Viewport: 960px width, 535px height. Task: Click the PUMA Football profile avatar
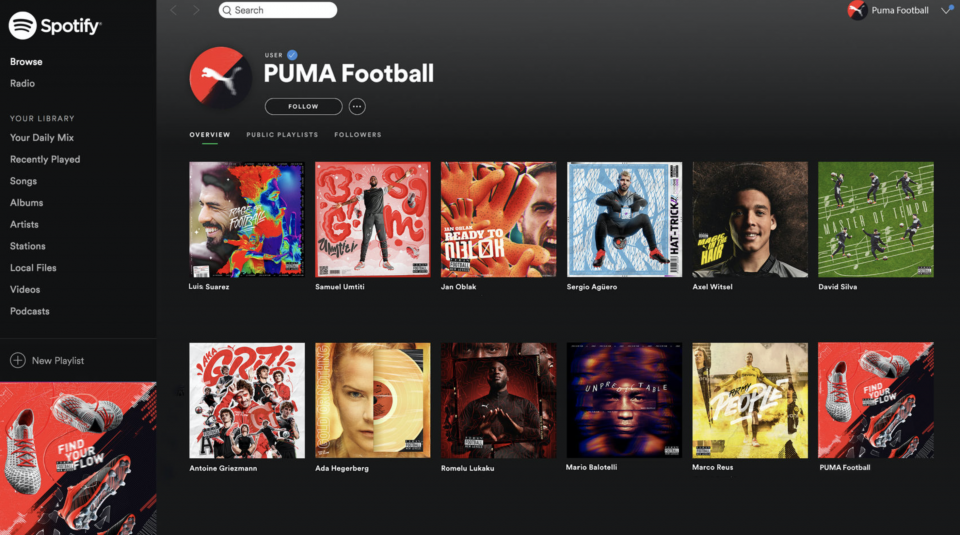click(x=221, y=78)
